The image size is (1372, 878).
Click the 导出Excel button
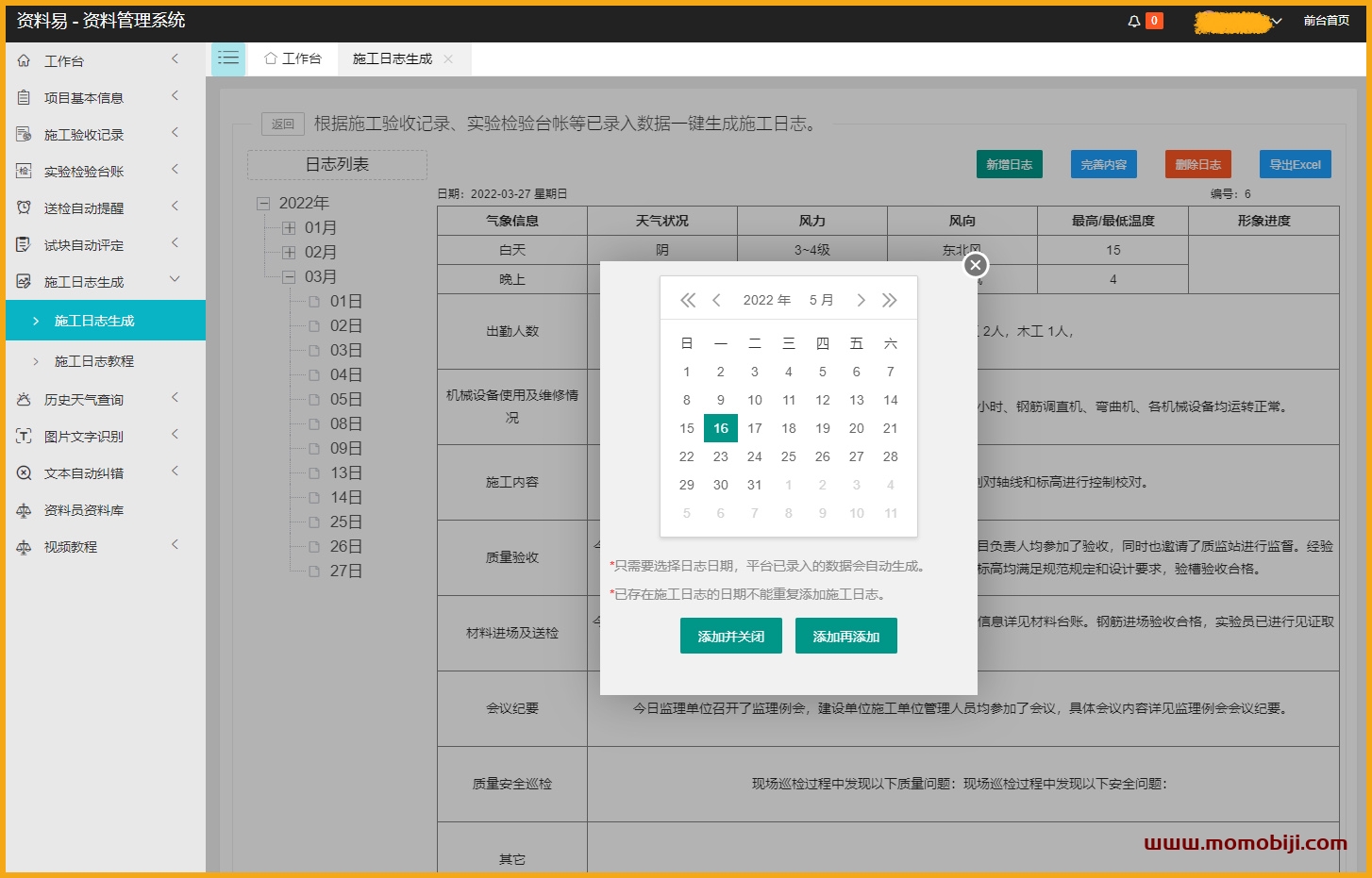click(x=1296, y=164)
